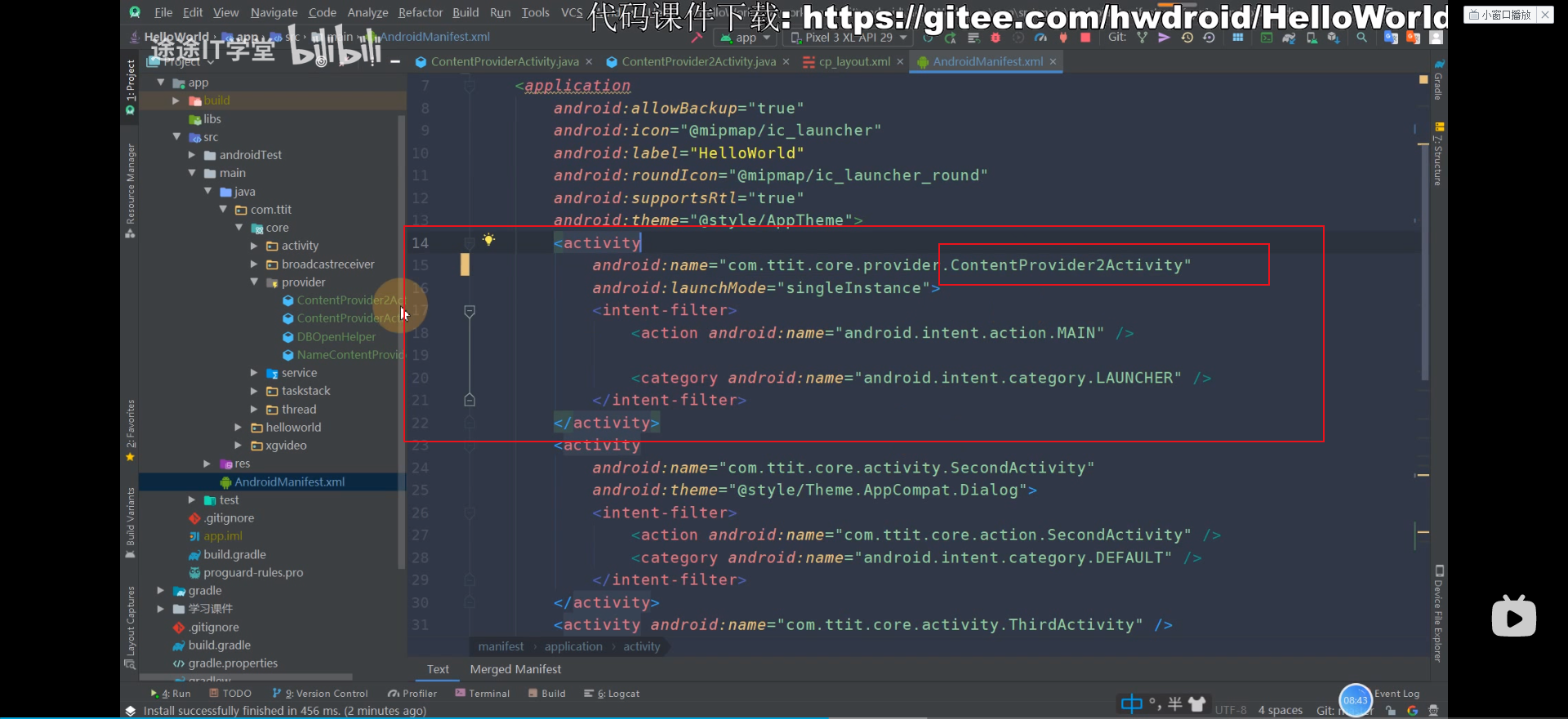Open the app run configuration dropdown
The width and height of the screenshot is (1568, 719).
[745, 38]
